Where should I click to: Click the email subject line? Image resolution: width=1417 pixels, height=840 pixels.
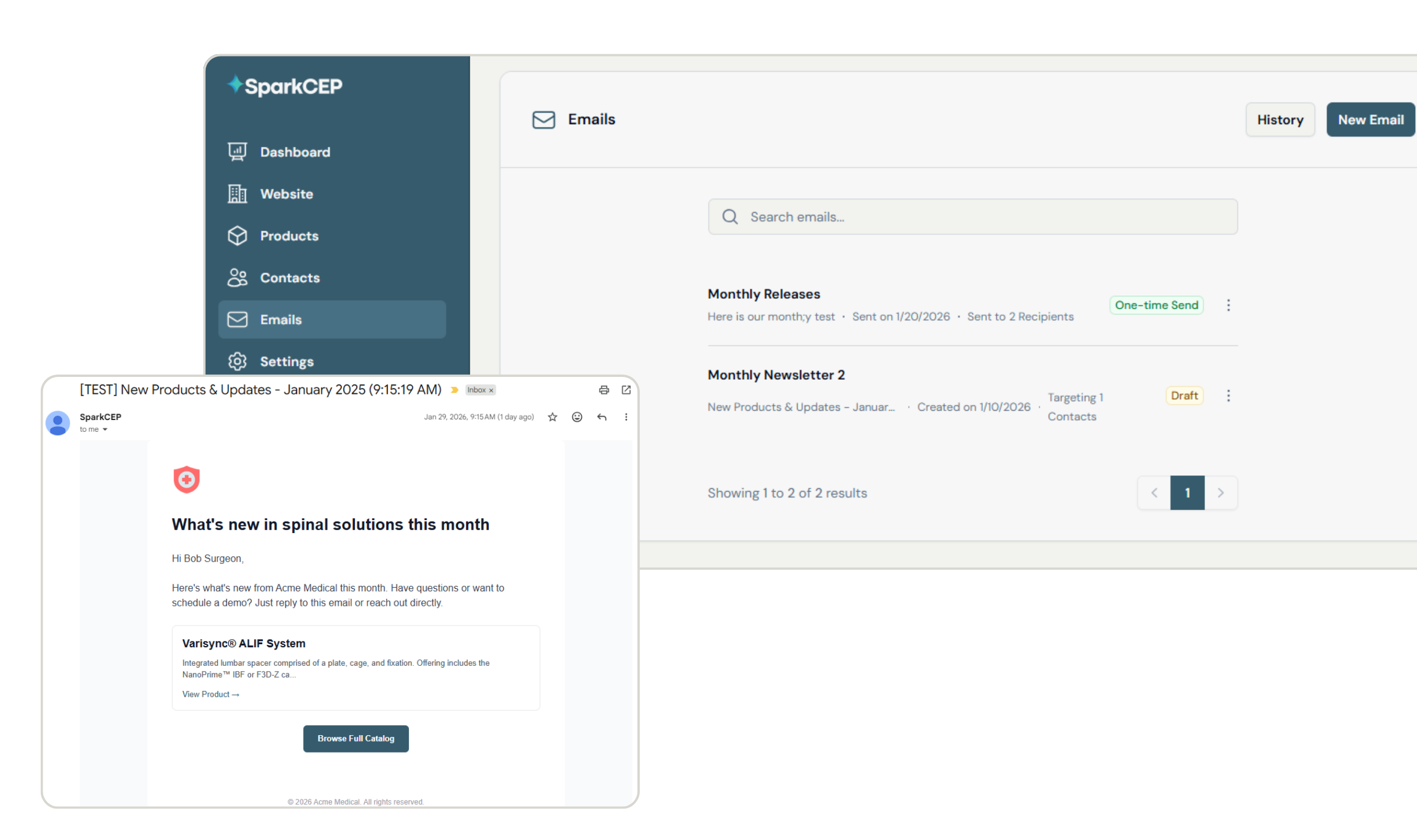click(260, 390)
